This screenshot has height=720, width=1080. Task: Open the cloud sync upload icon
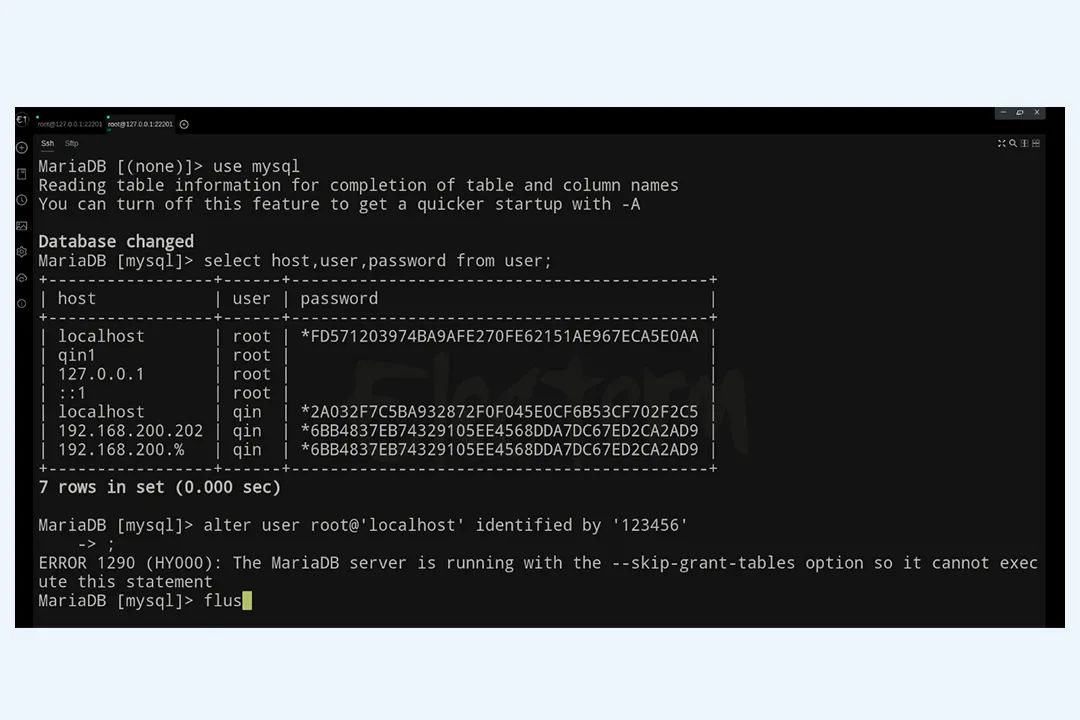click(22, 278)
